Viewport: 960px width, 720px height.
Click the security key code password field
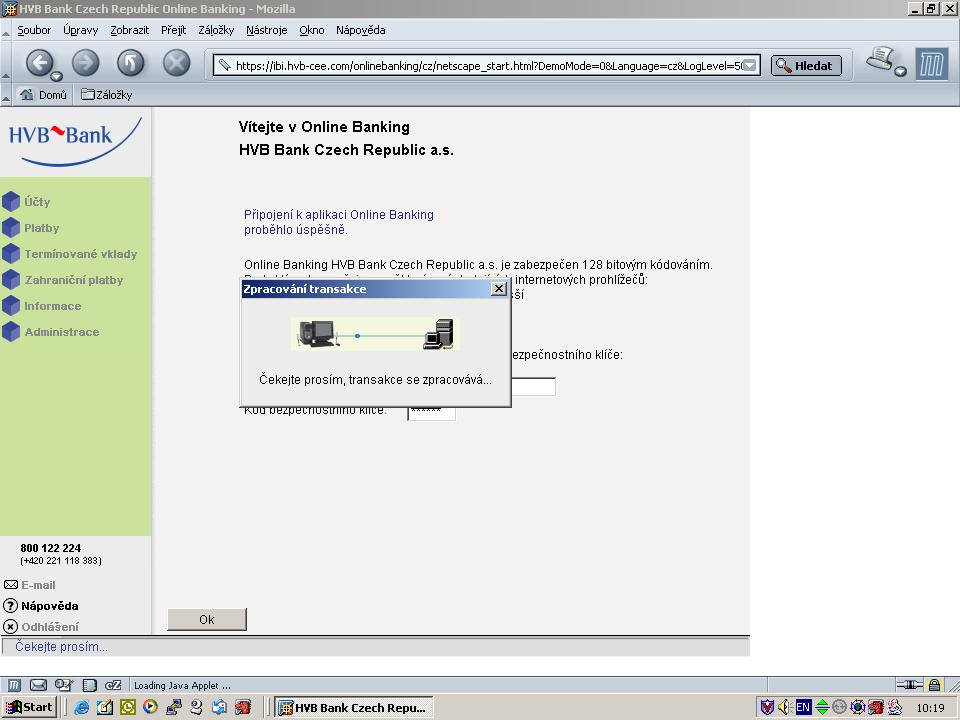(432, 413)
